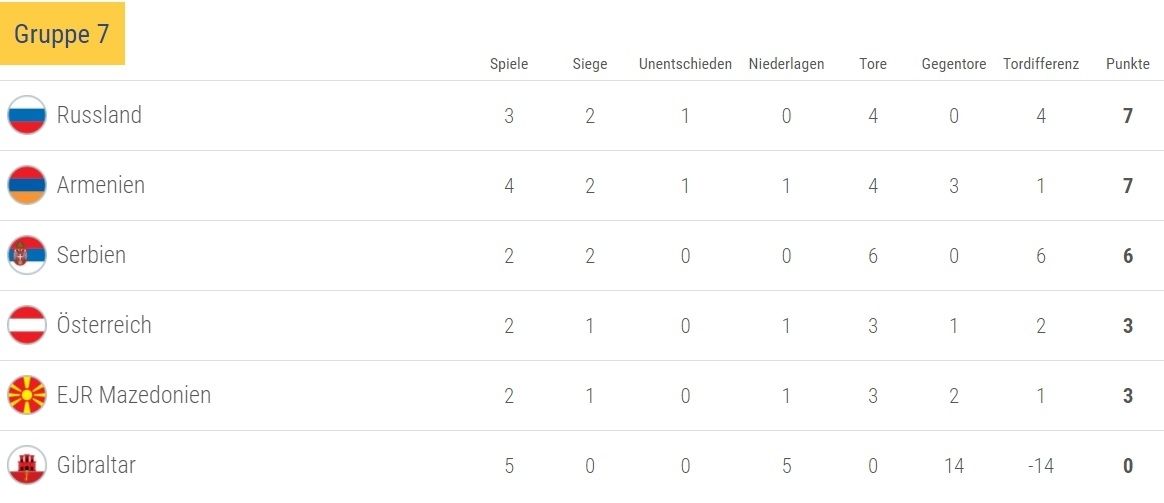Open the Serbien team link
The width and height of the screenshot is (1164, 503).
[x=91, y=255]
